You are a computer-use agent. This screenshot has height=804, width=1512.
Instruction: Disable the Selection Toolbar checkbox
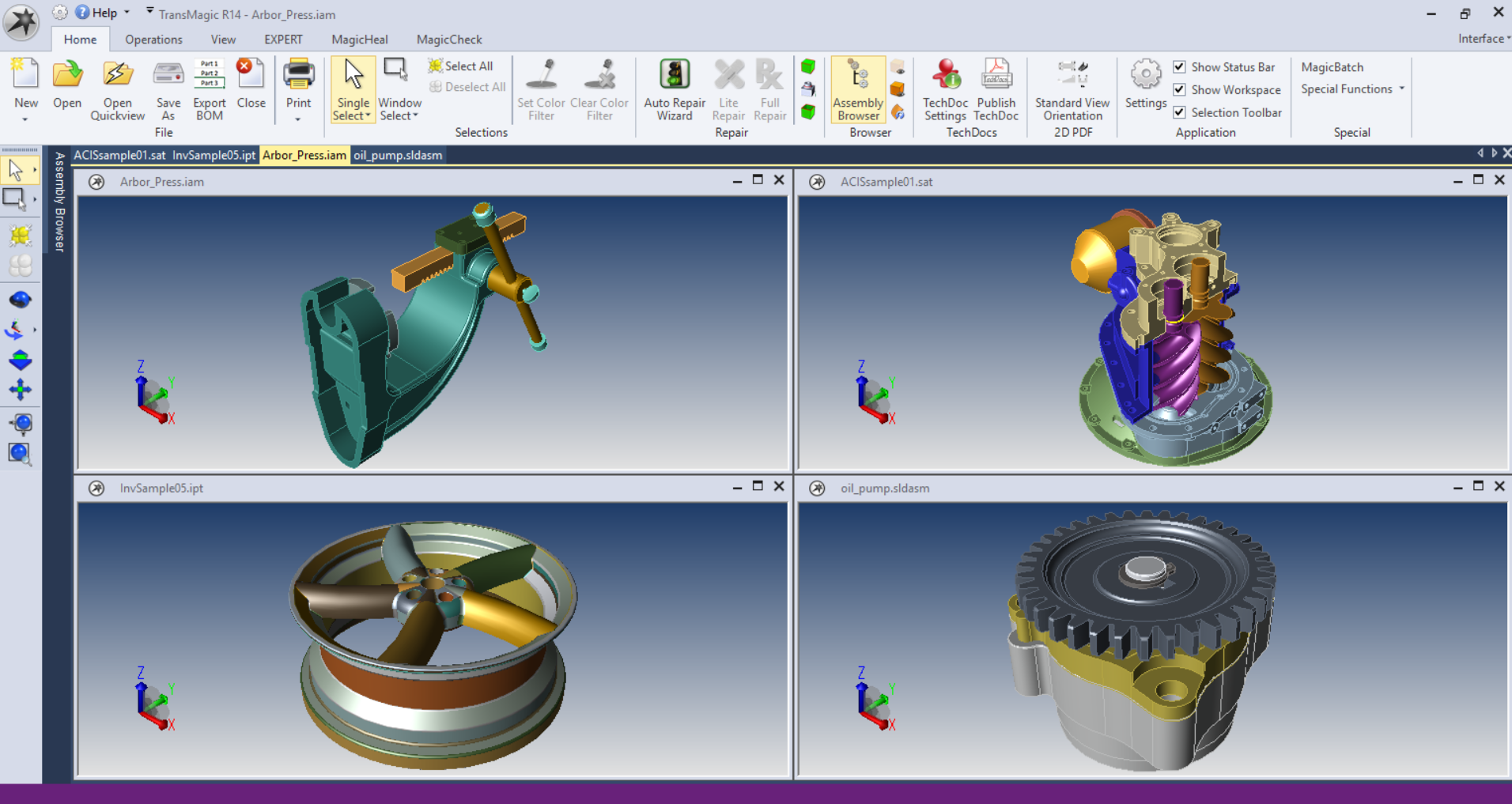pos(1179,112)
